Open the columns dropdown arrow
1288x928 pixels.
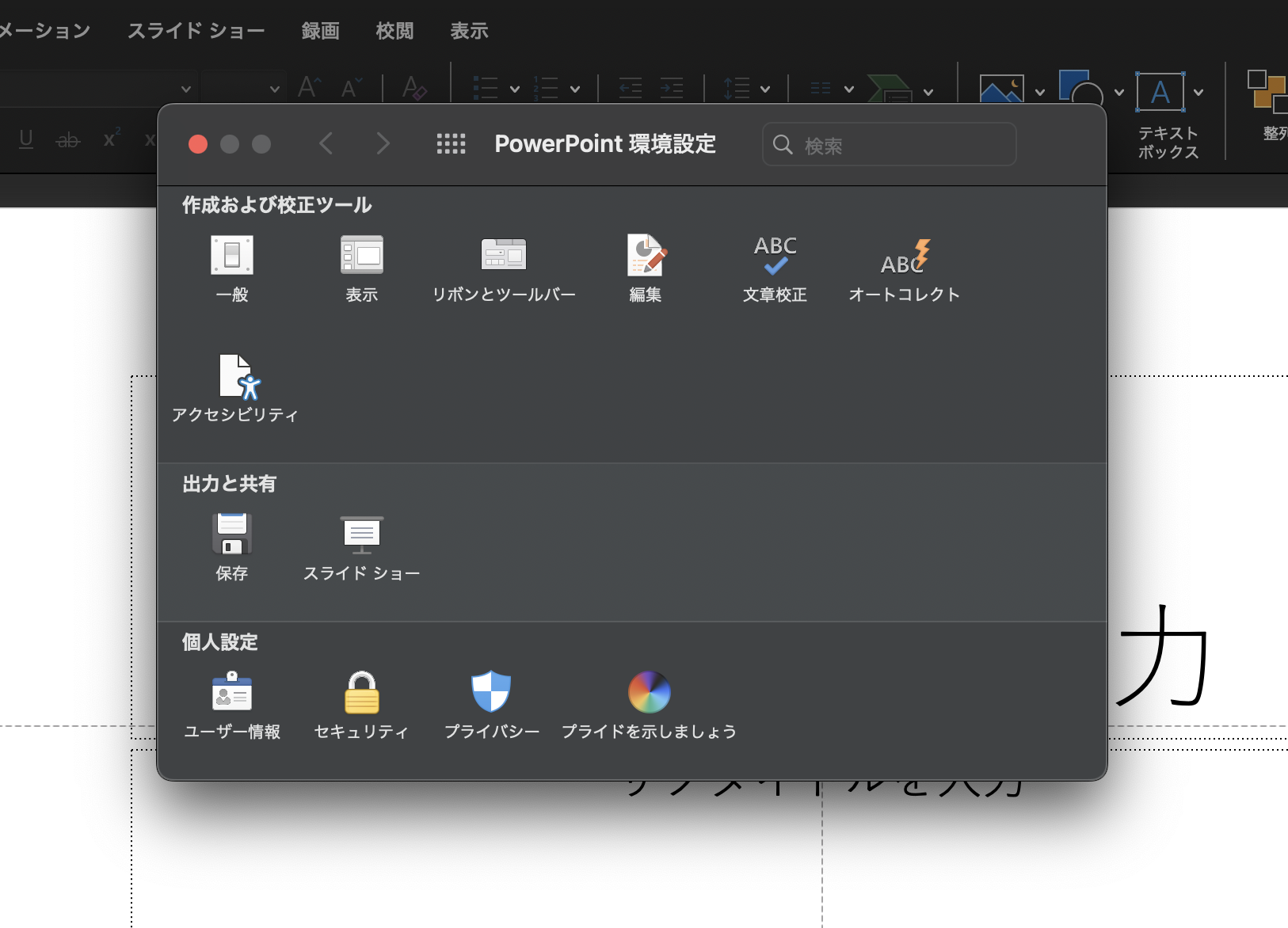coord(849,89)
